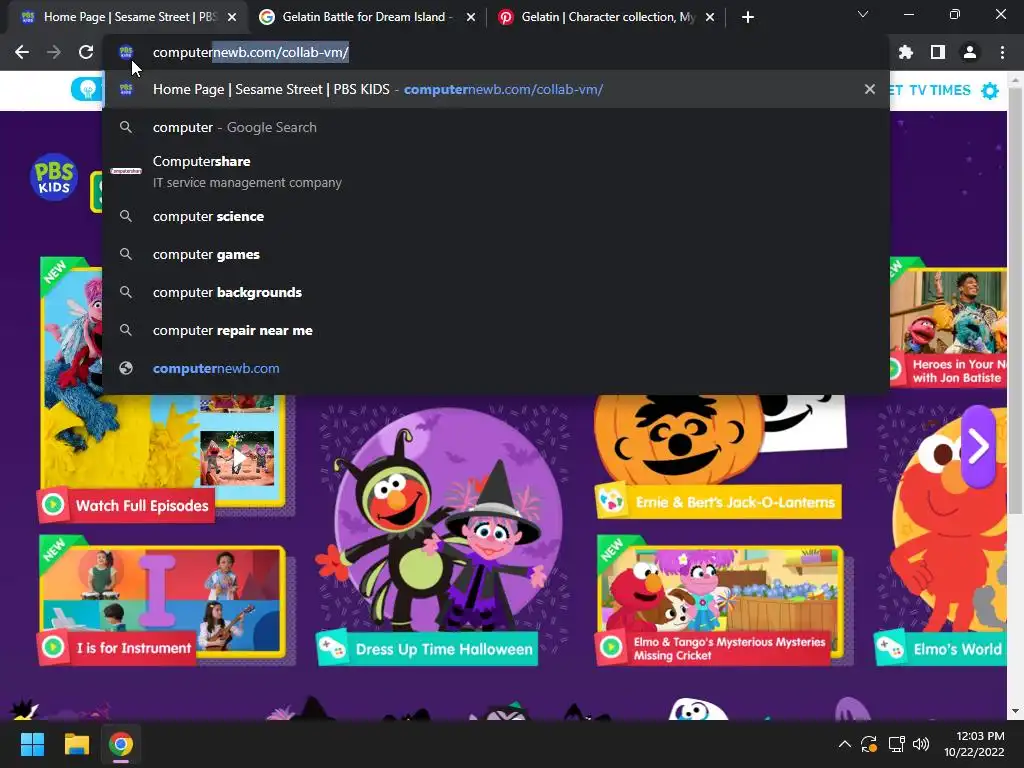This screenshot has width=1024, height=768.
Task: Open File Explorer from taskbar
Action: 76,744
